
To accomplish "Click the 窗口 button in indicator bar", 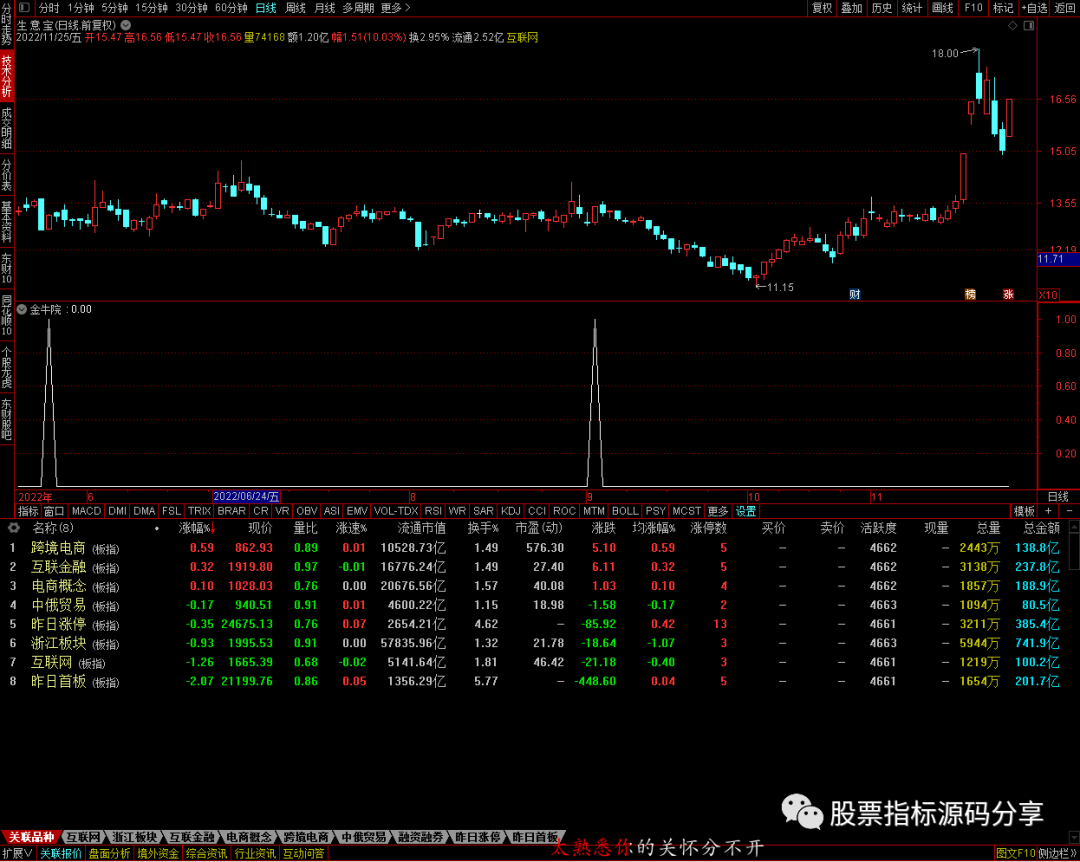I will pos(54,511).
